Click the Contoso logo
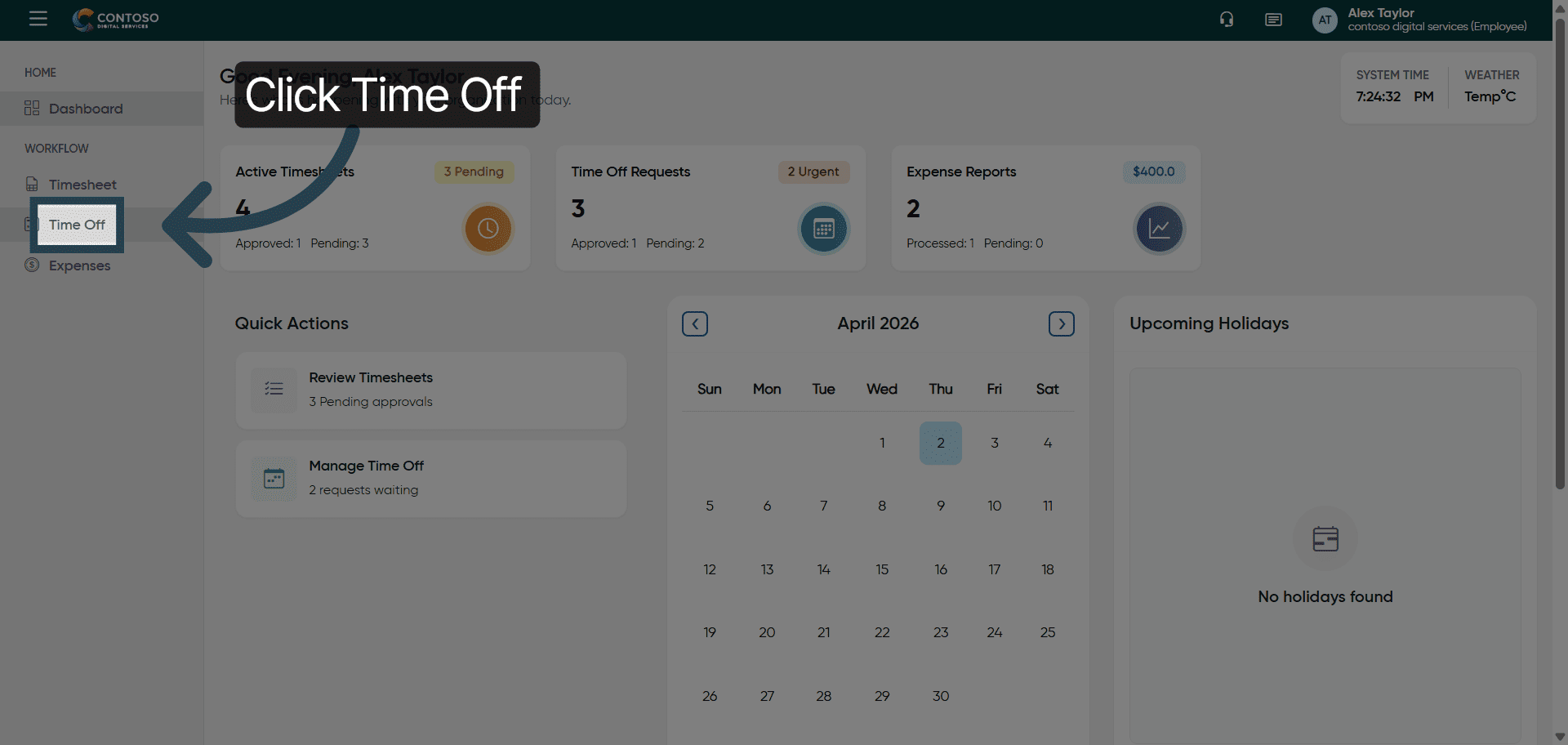Image resolution: width=1568 pixels, height=745 pixels. [x=116, y=19]
